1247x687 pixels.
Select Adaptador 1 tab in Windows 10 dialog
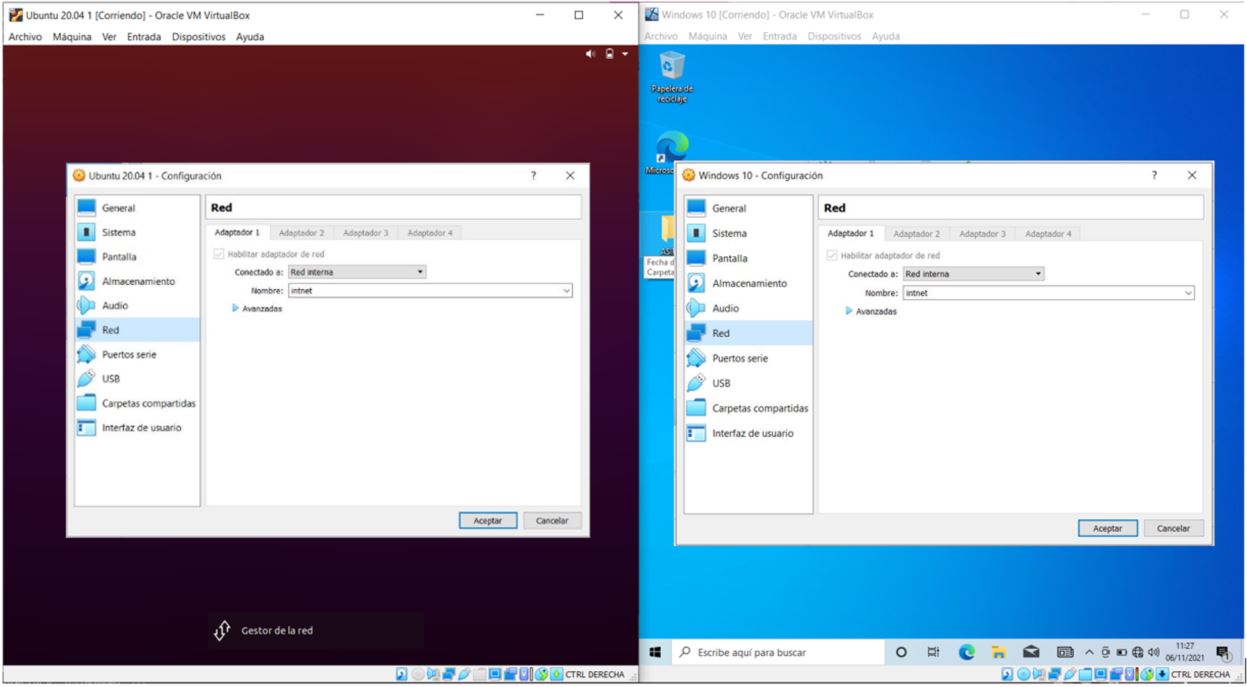coord(850,234)
